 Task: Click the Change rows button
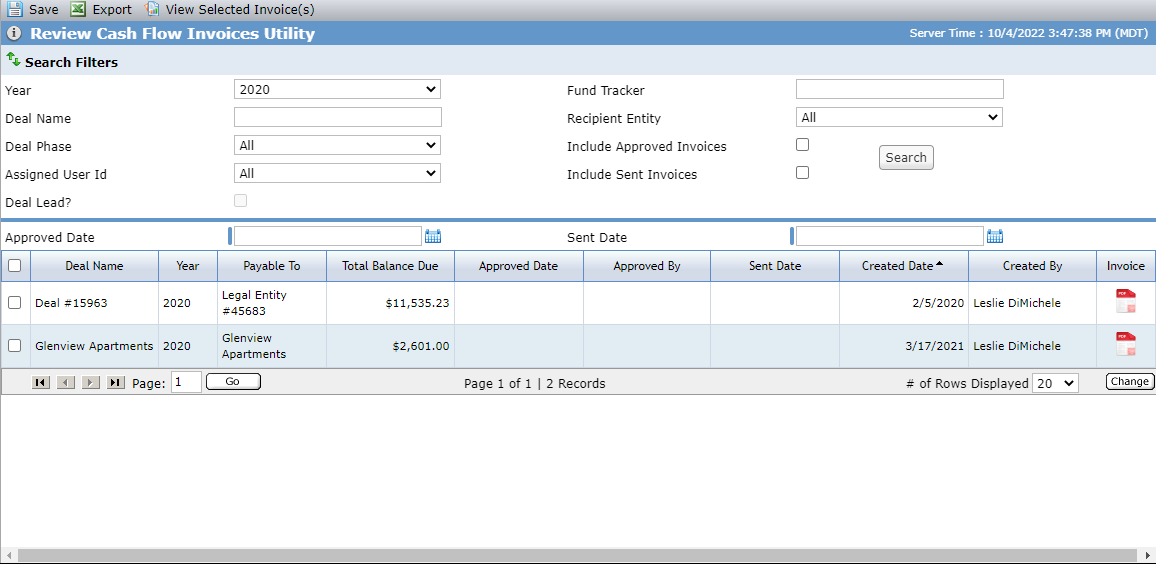(1130, 381)
